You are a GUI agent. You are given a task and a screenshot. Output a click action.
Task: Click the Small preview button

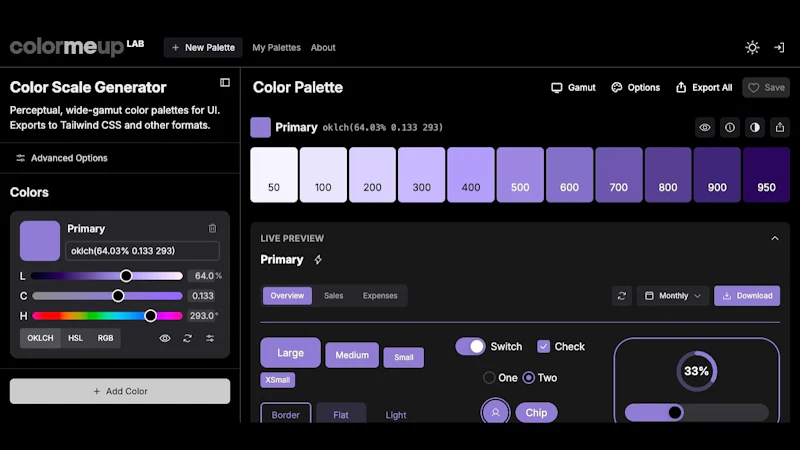point(404,357)
